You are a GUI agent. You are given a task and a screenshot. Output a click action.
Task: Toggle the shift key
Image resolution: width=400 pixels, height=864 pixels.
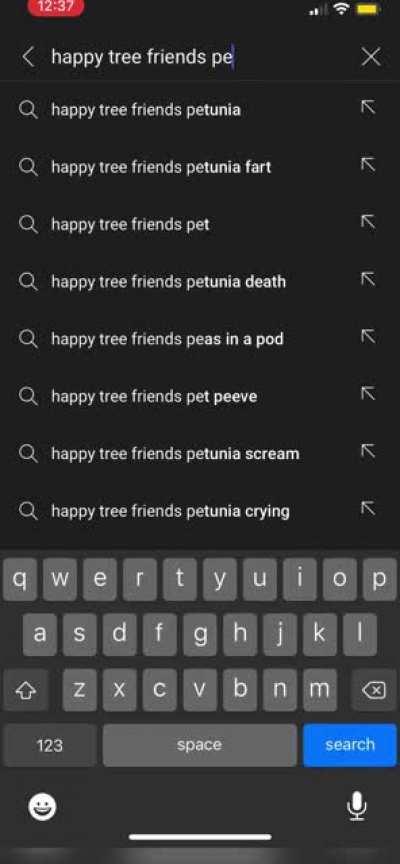point(25,689)
